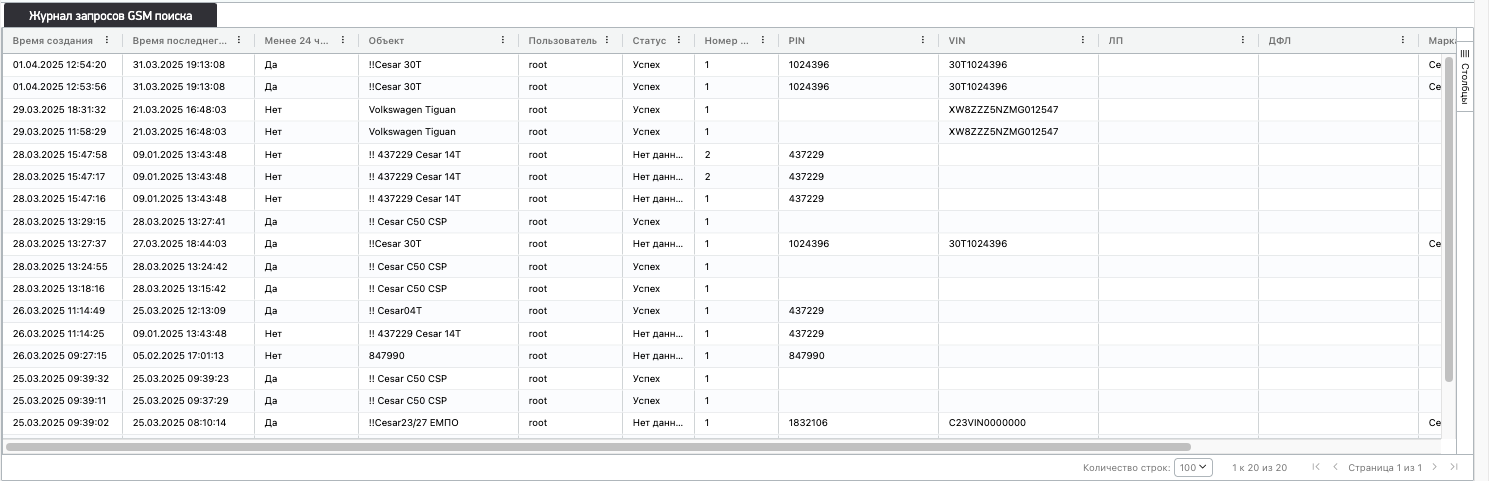Open the 'Статус' column menu
This screenshot has width=1489, height=481.
click(x=679, y=40)
